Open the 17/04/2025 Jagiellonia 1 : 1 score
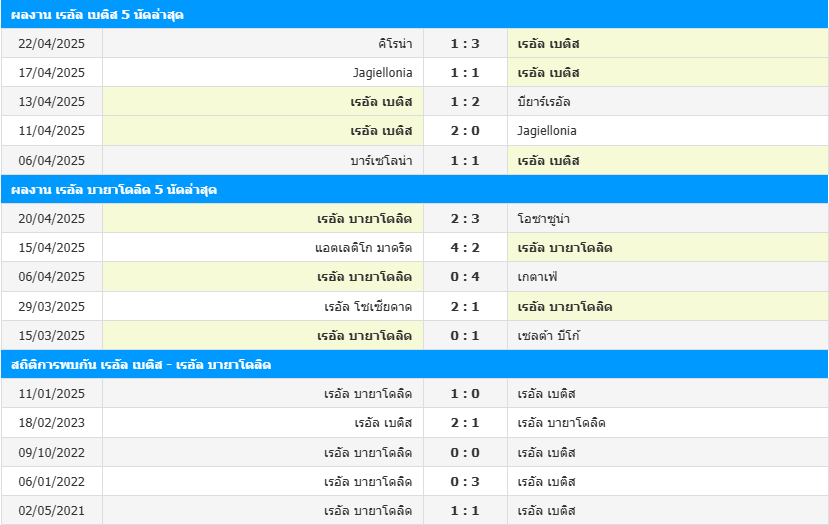 465,73
